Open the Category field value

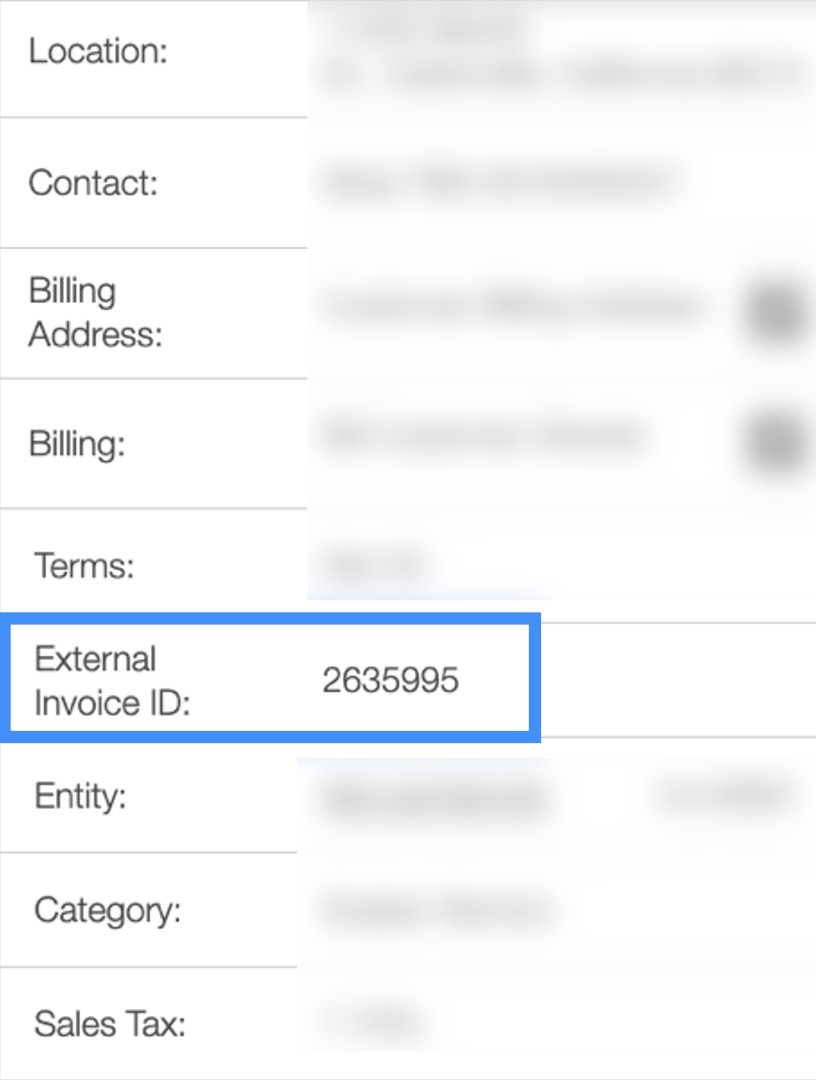tap(436, 911)
